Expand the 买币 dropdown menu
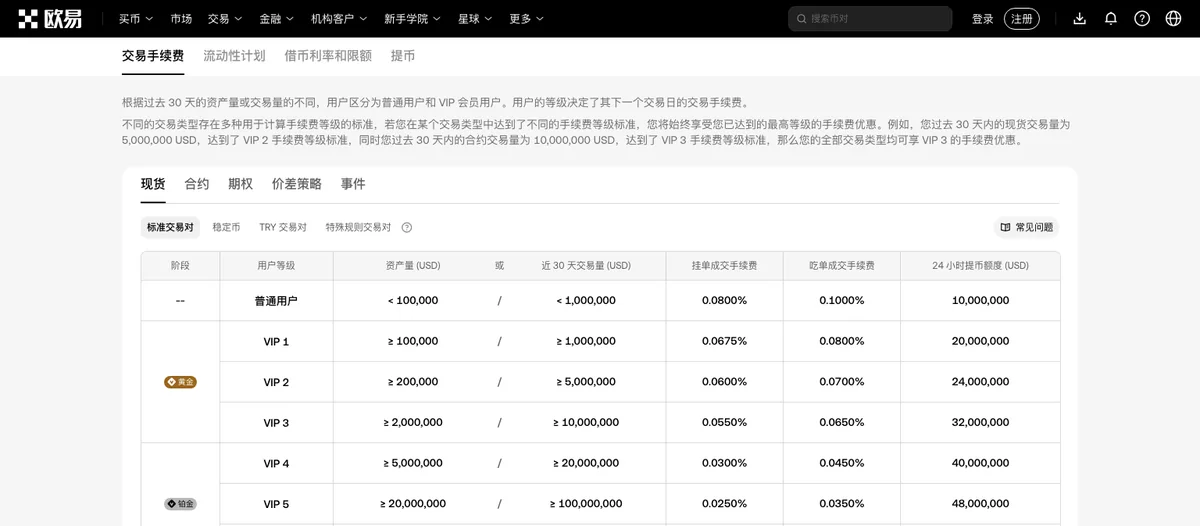The width and height of the screenshot is (1200, 526). pyautogui.click(x=136, y=18)
